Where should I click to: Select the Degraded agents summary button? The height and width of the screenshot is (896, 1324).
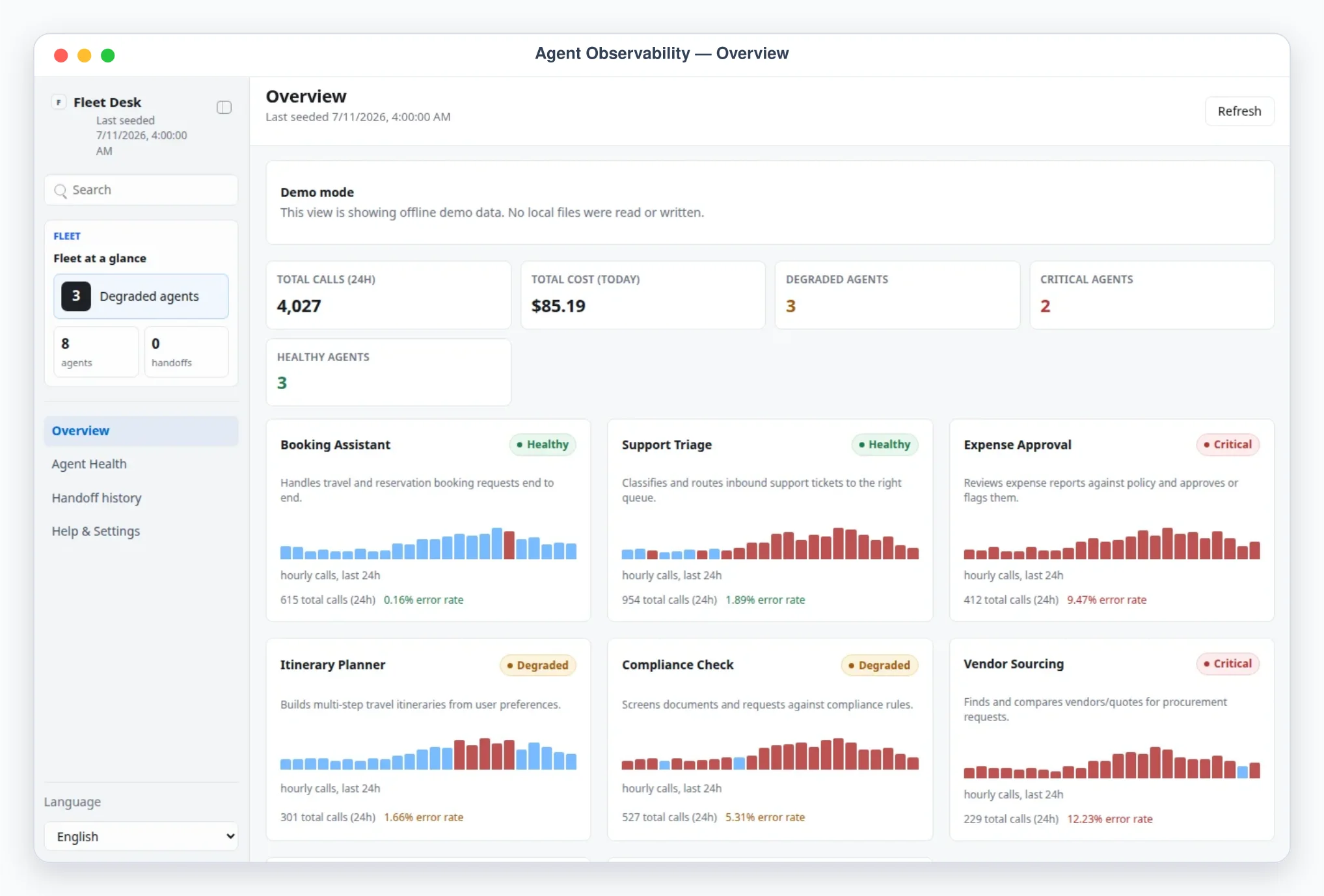[141, 296]
